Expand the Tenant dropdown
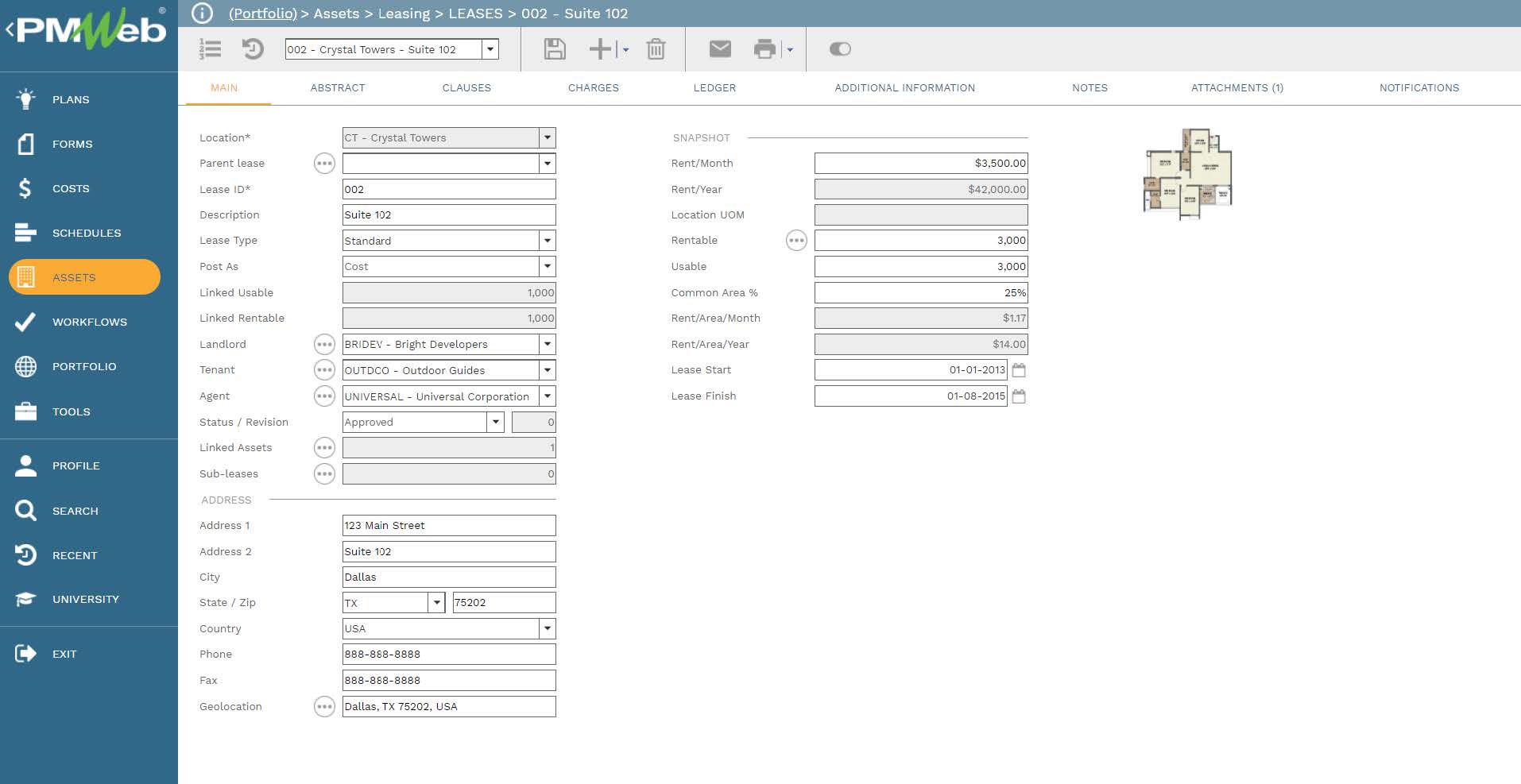 (547, 370)
